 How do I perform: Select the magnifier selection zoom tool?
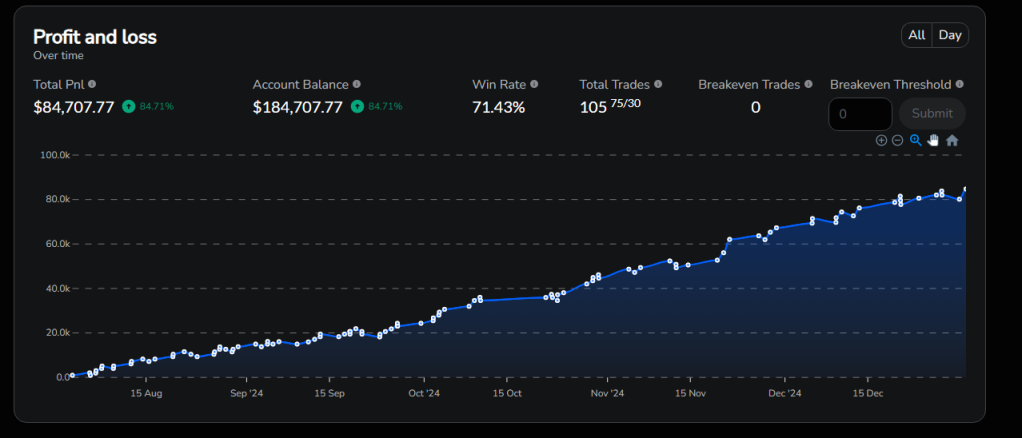[x=915, y=140]
